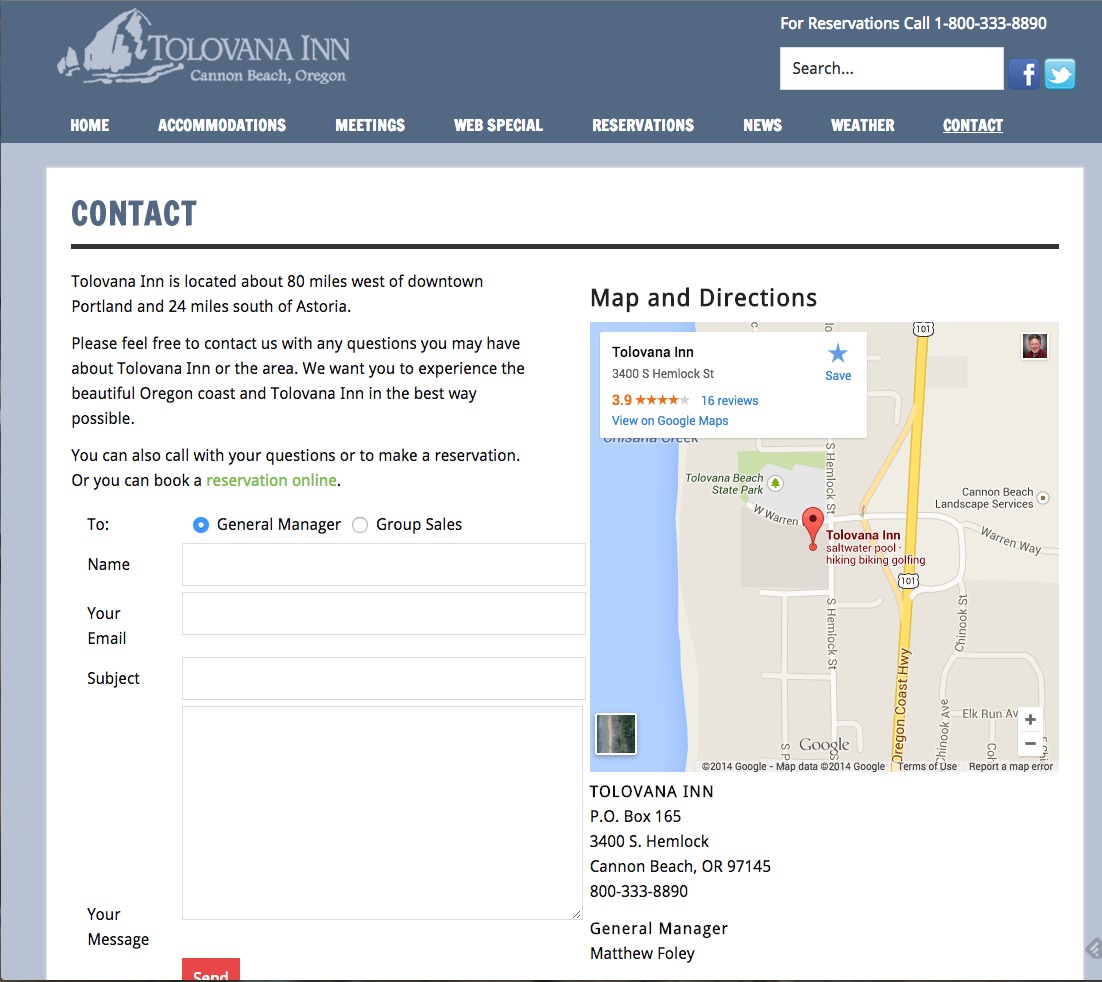Click into the Search field
Image resolution: width=1102 pixels, height=982 pixels.
coord(891,69)
